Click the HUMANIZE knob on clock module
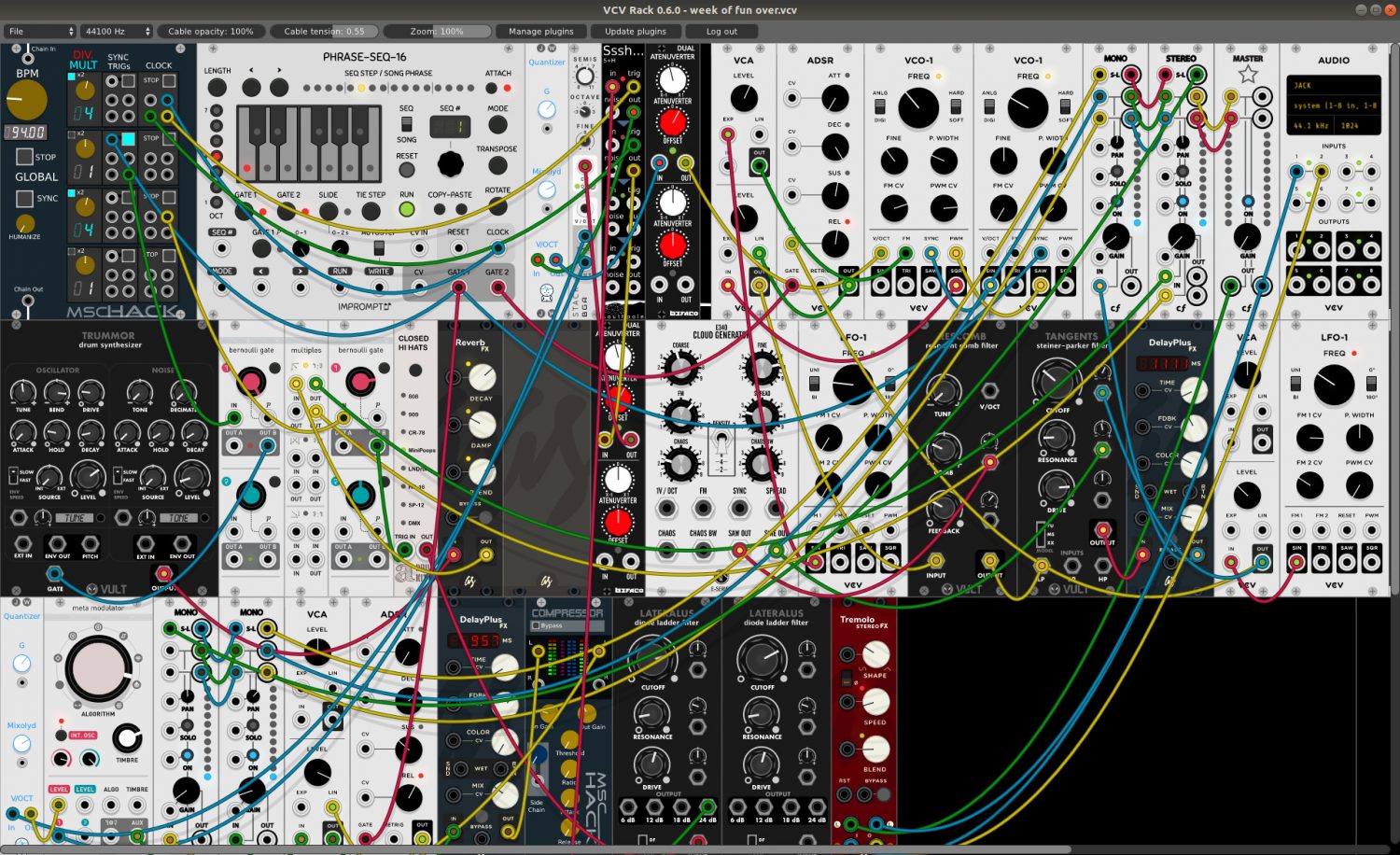This screenshot has width=1400, height=855. click(25, 223)
